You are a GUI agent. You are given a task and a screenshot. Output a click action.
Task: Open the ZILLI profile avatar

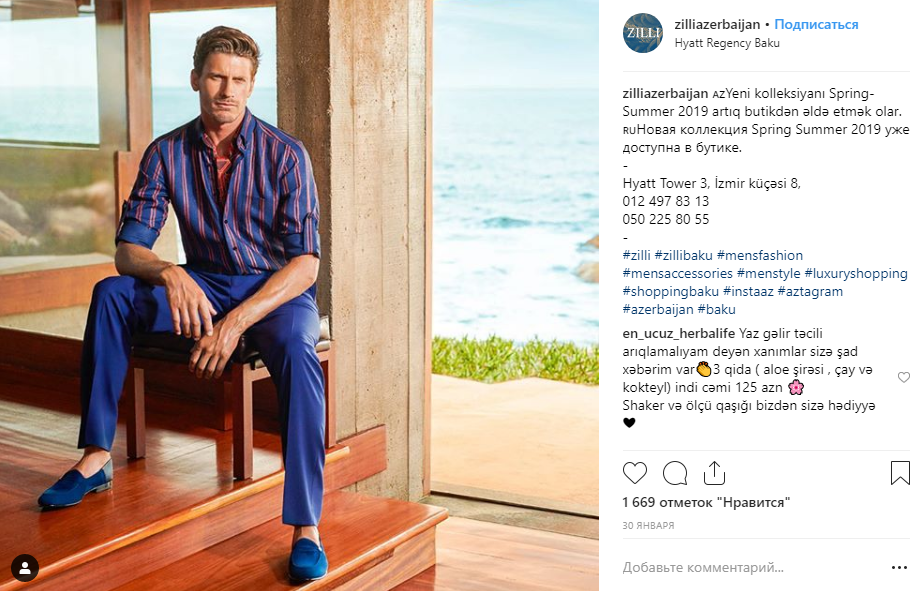click(642, 33)
